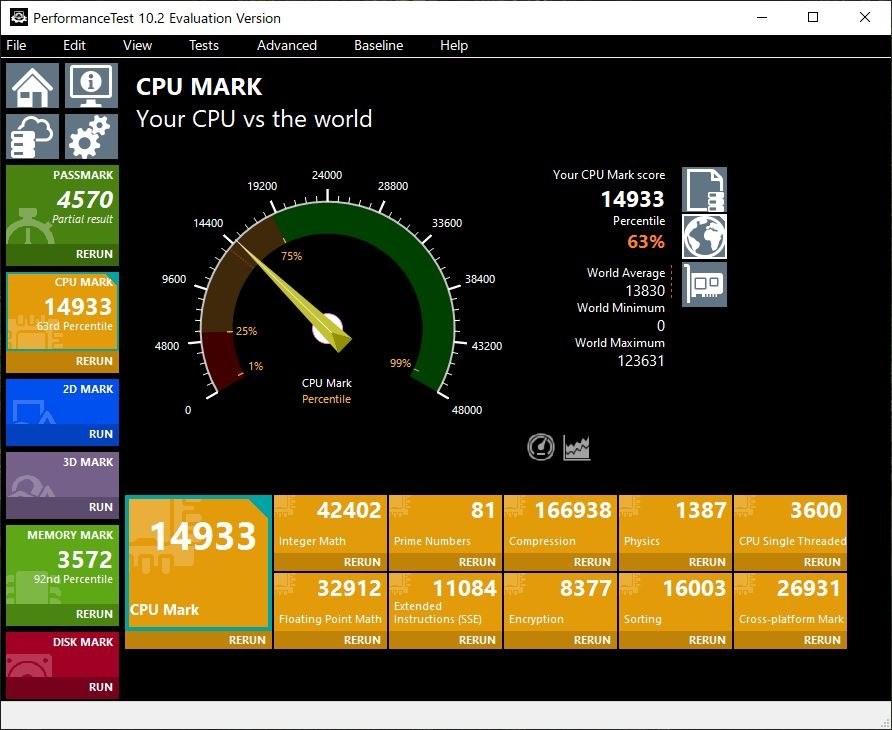Maximize the PerformanceTest window
892x730 pixels.
(x=813, y=17)
